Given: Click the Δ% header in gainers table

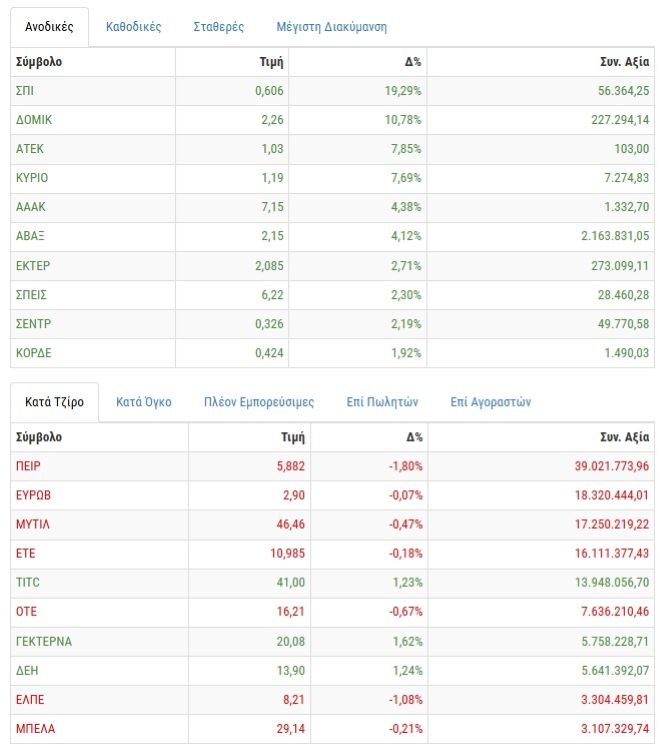Looking at the screenshot, I should coord(413,62).
